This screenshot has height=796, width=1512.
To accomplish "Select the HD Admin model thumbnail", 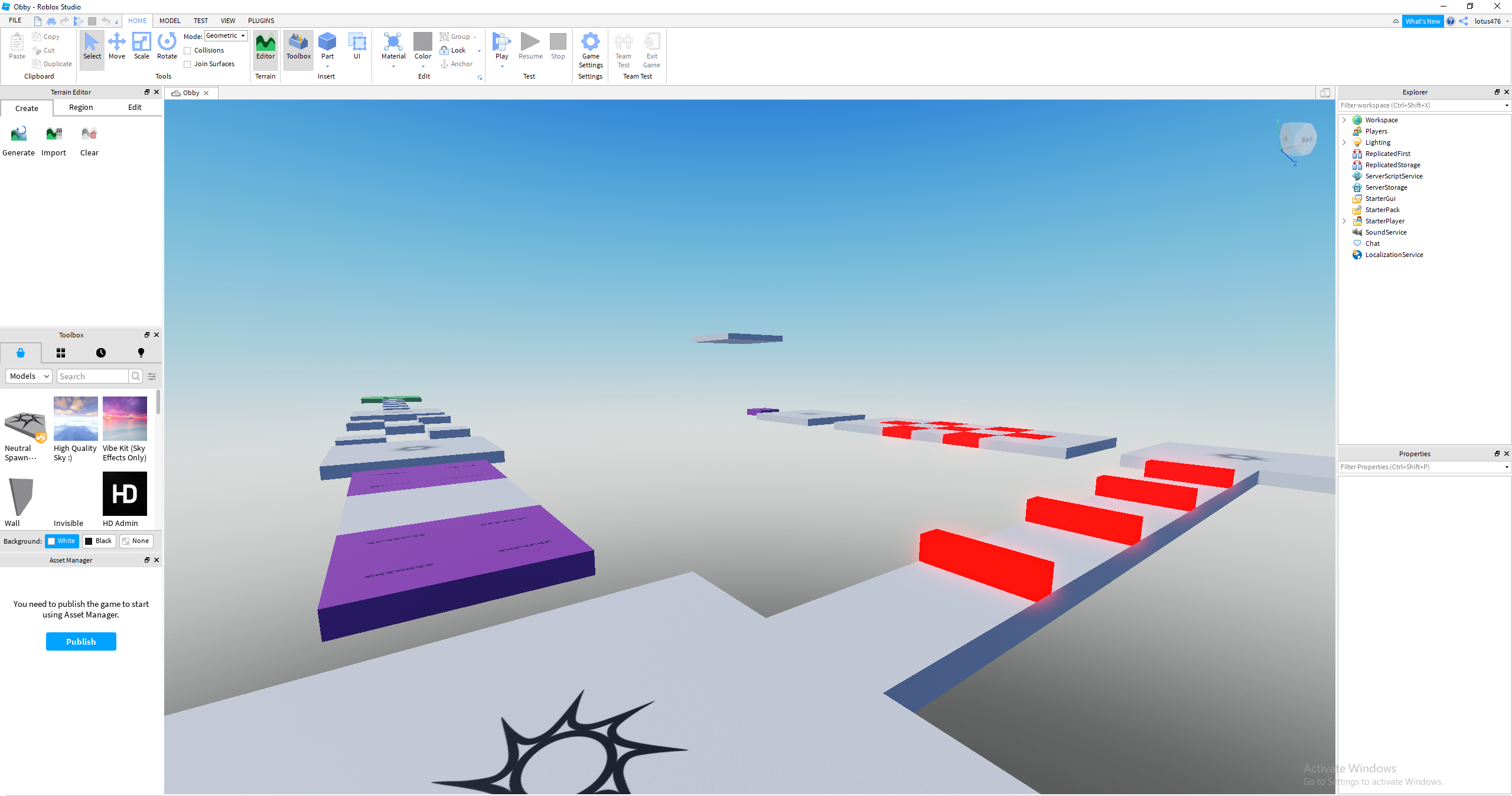I will point(124,493).
